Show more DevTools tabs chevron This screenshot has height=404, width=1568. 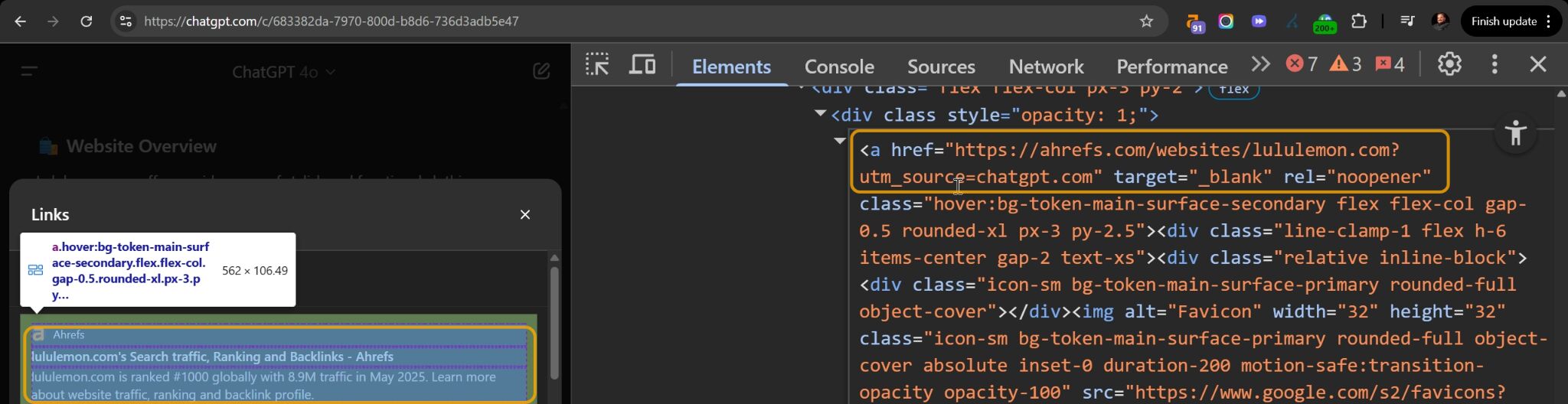pyautogui.click(x=1260, y=64)
